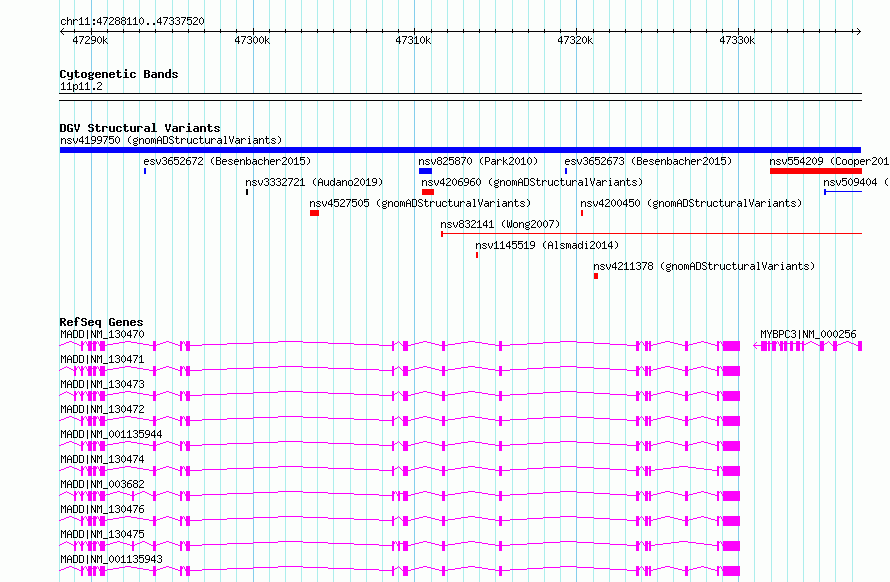
Task: Open the nsv1145519 Alsmadi2014 variant label
Action: pyautogui.click(x=547, y=245)
